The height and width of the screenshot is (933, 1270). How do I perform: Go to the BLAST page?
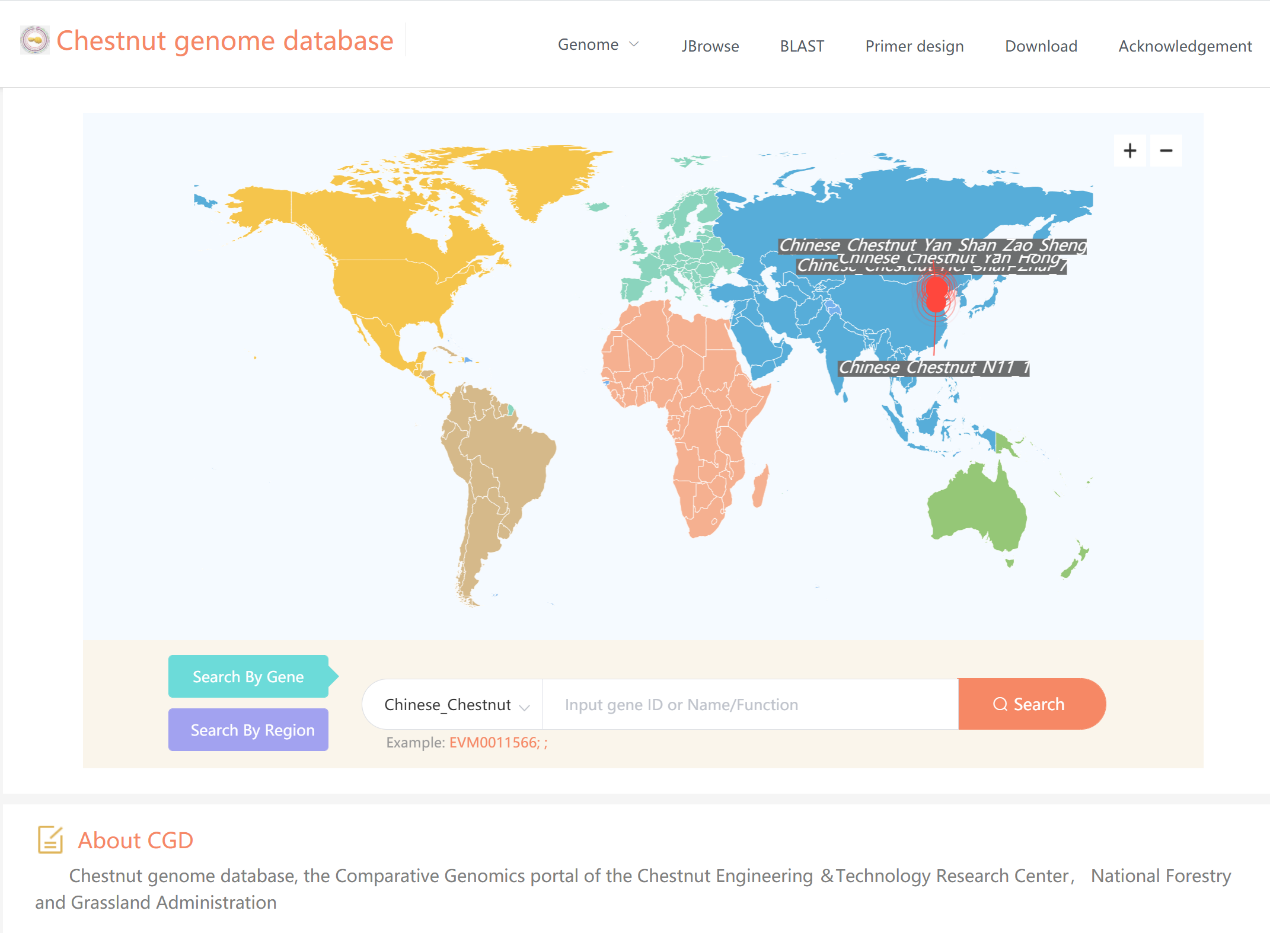pos(802,46)
